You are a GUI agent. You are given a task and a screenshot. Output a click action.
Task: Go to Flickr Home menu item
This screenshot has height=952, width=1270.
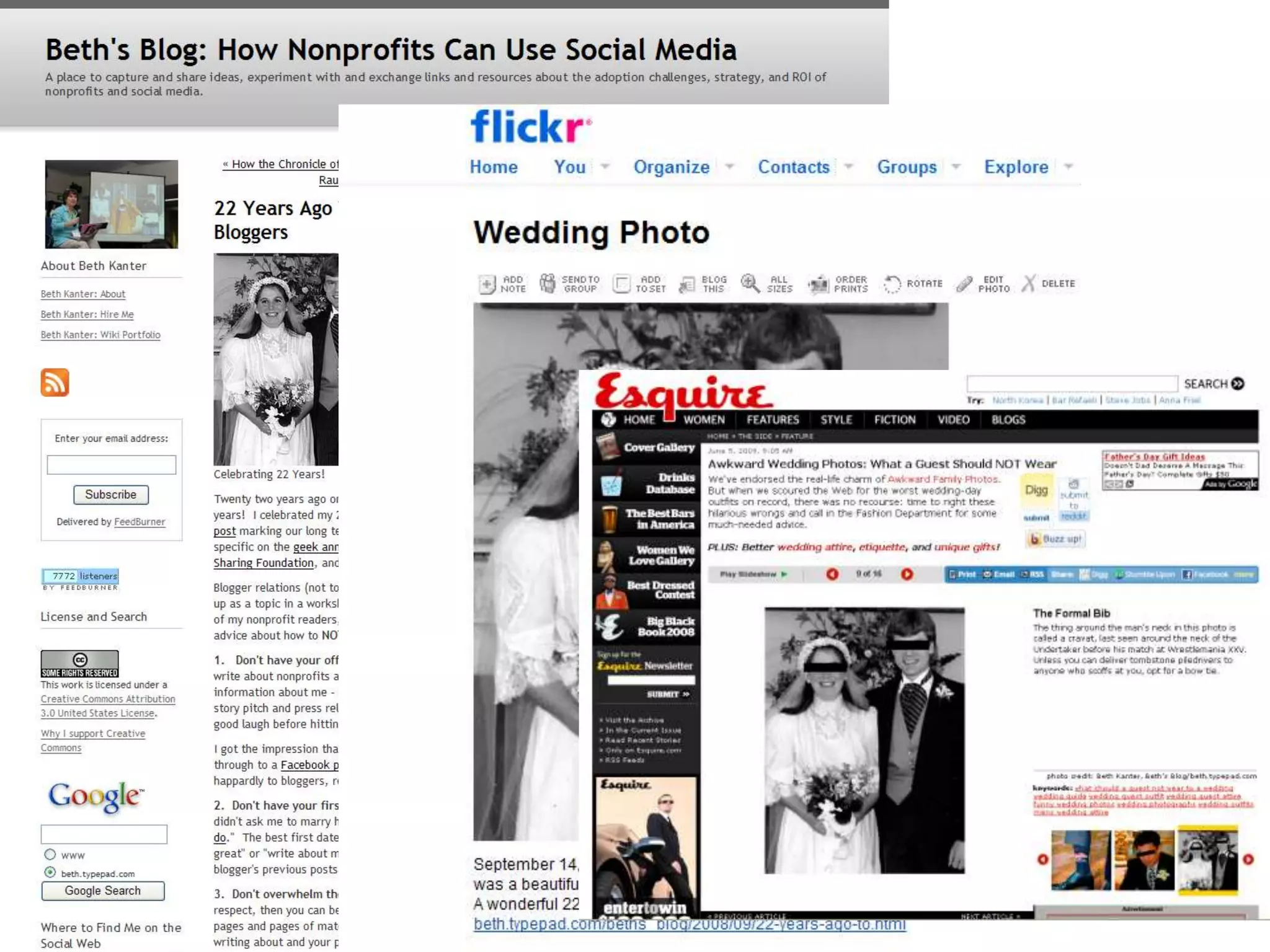(493, 167)
